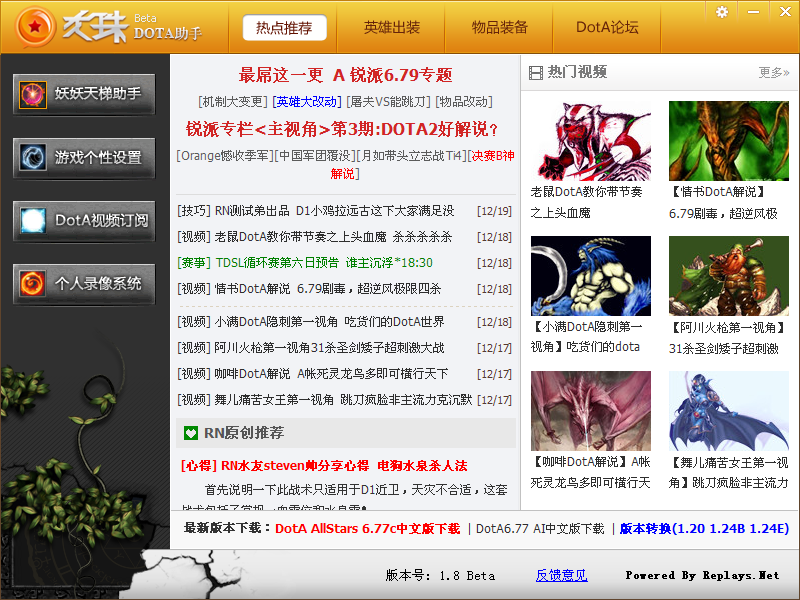This screenshot has width=800, height=600.
Task: Click caption 【阿川火枪第一视角】31杀圣剑矮子
Action: tap(728, 338)
